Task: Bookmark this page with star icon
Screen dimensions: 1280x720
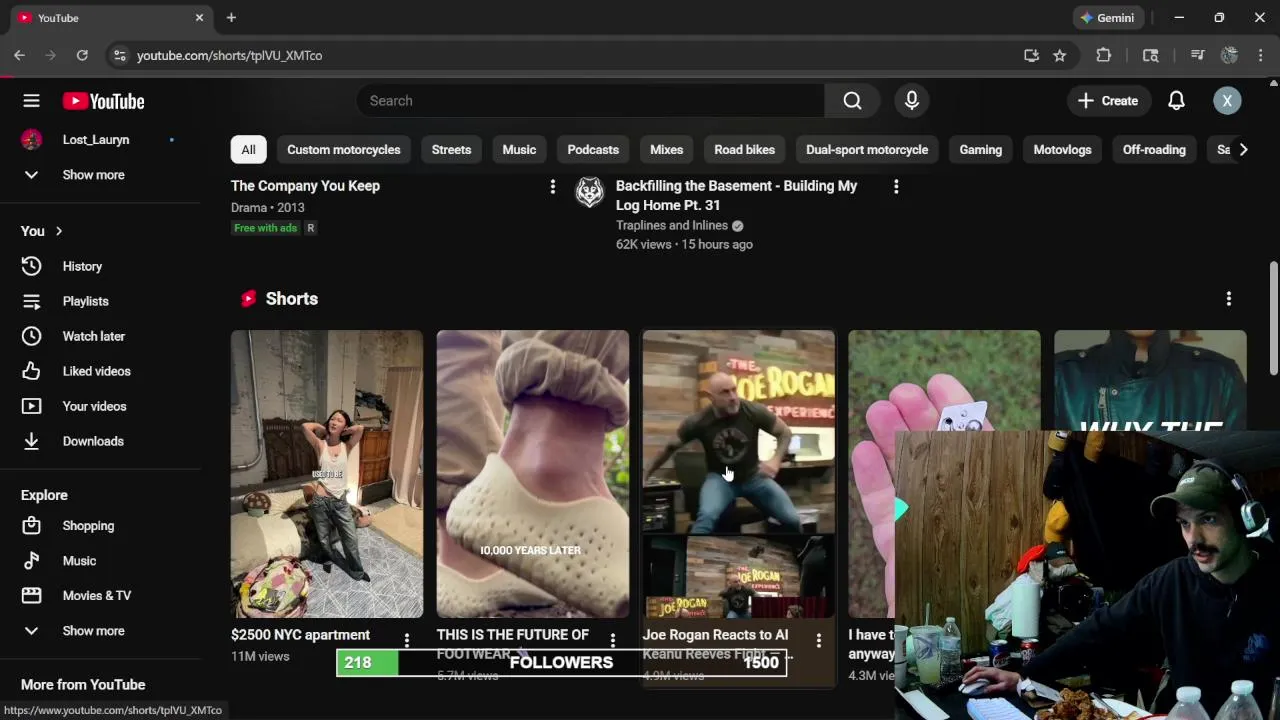Action: [1060, 55]
